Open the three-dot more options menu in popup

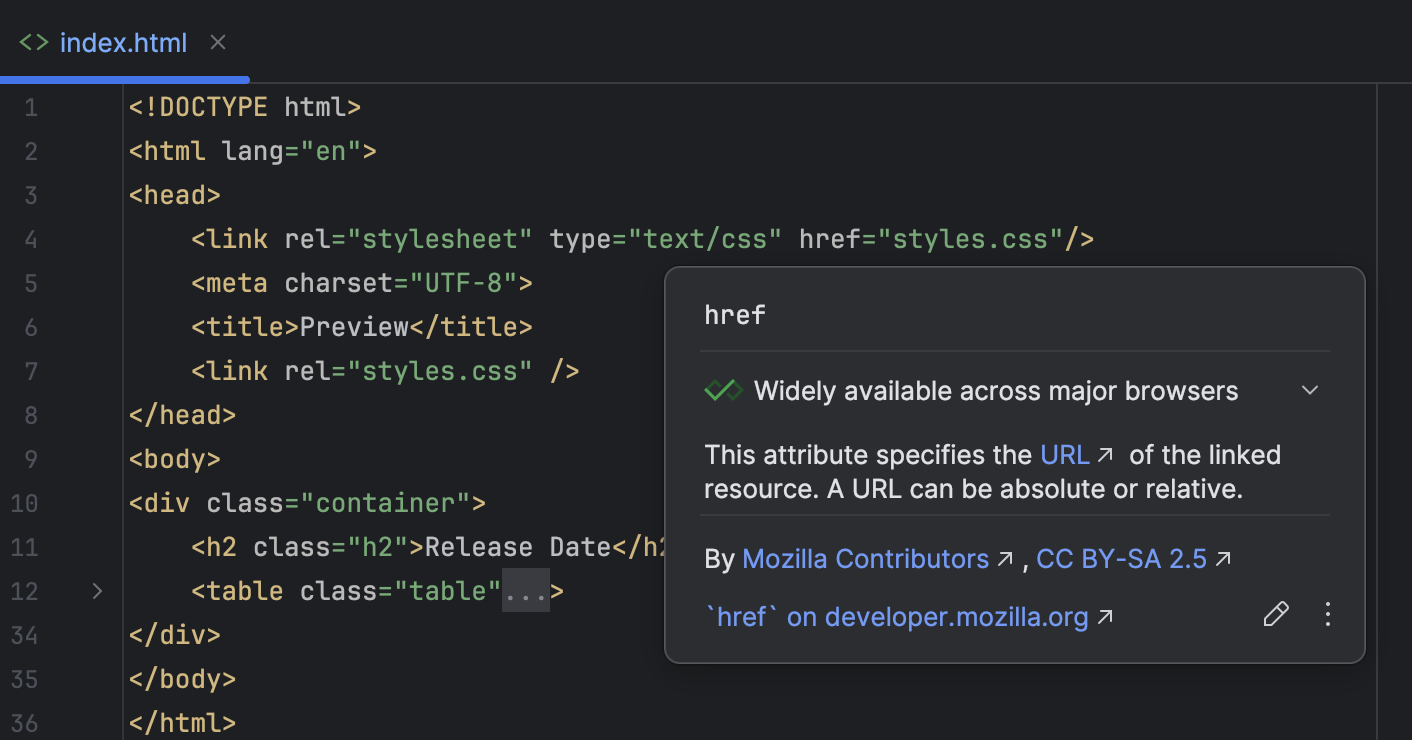(x=1328, y=614)
